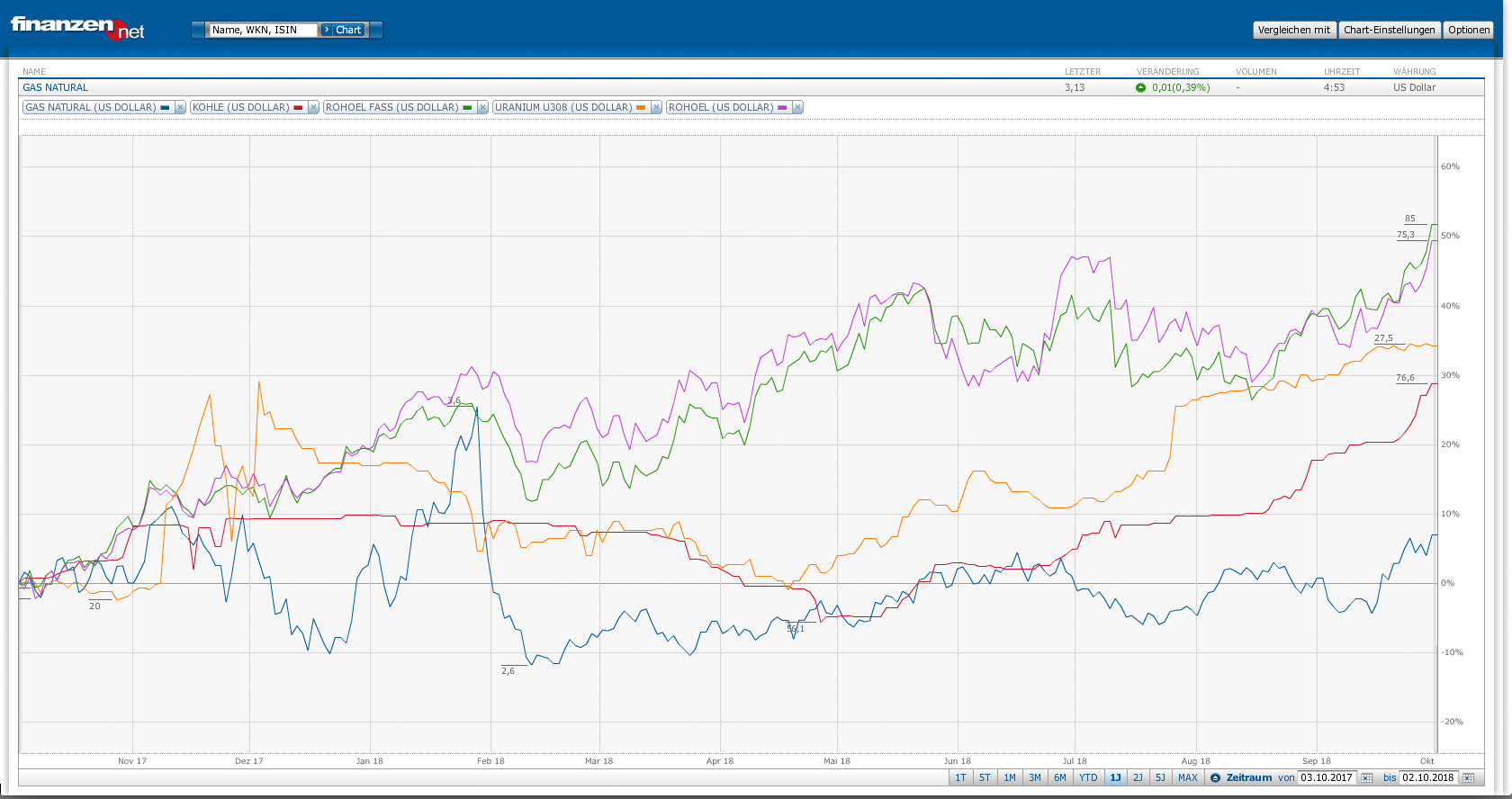Open the Optionen menu

[1469, 30]
